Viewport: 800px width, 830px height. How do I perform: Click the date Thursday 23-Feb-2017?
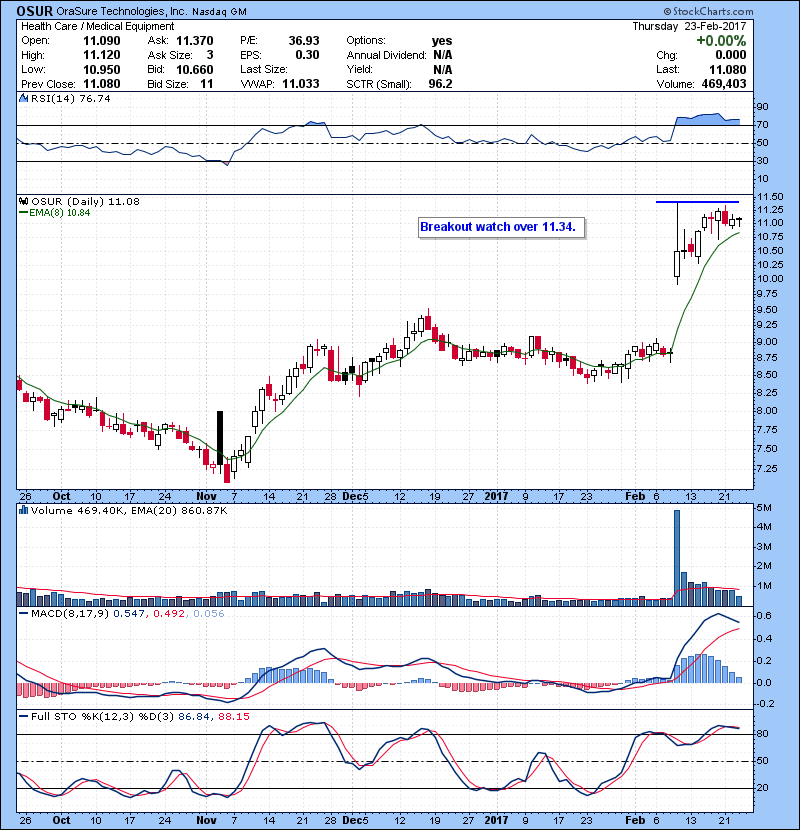(689, 26)
